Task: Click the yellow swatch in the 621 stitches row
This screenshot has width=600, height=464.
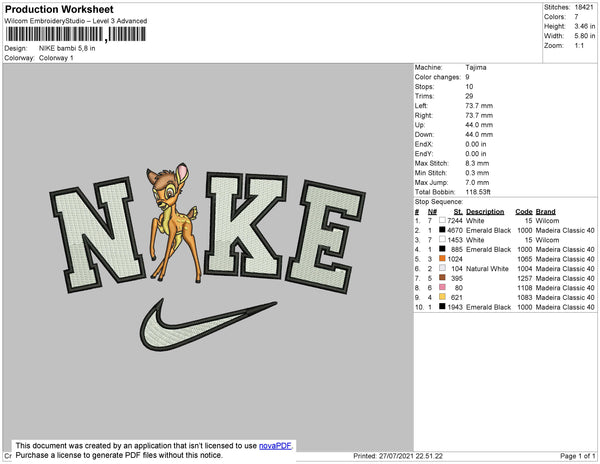Action: 442,297
